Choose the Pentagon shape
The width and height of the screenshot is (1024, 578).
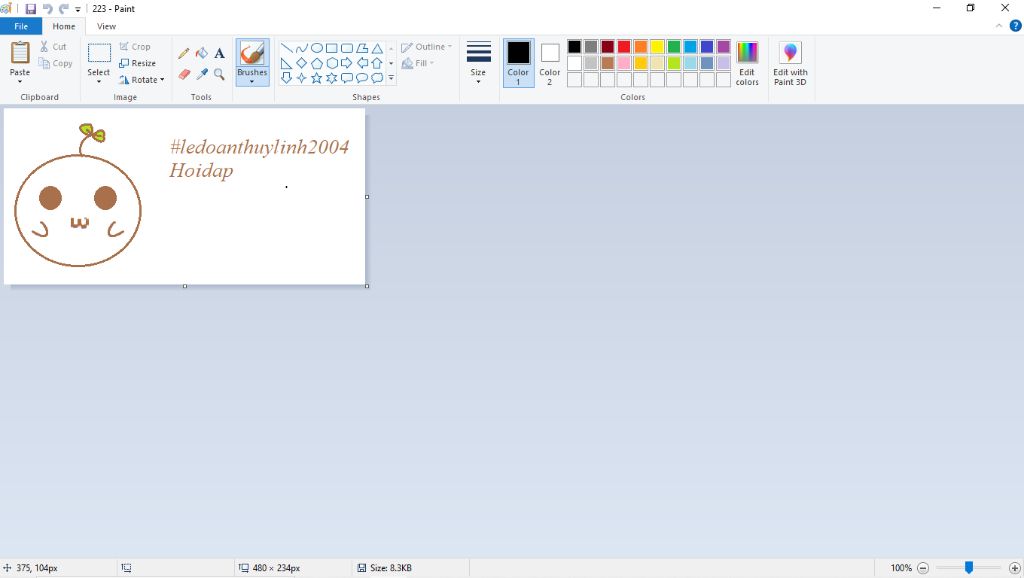click(317, 63)
